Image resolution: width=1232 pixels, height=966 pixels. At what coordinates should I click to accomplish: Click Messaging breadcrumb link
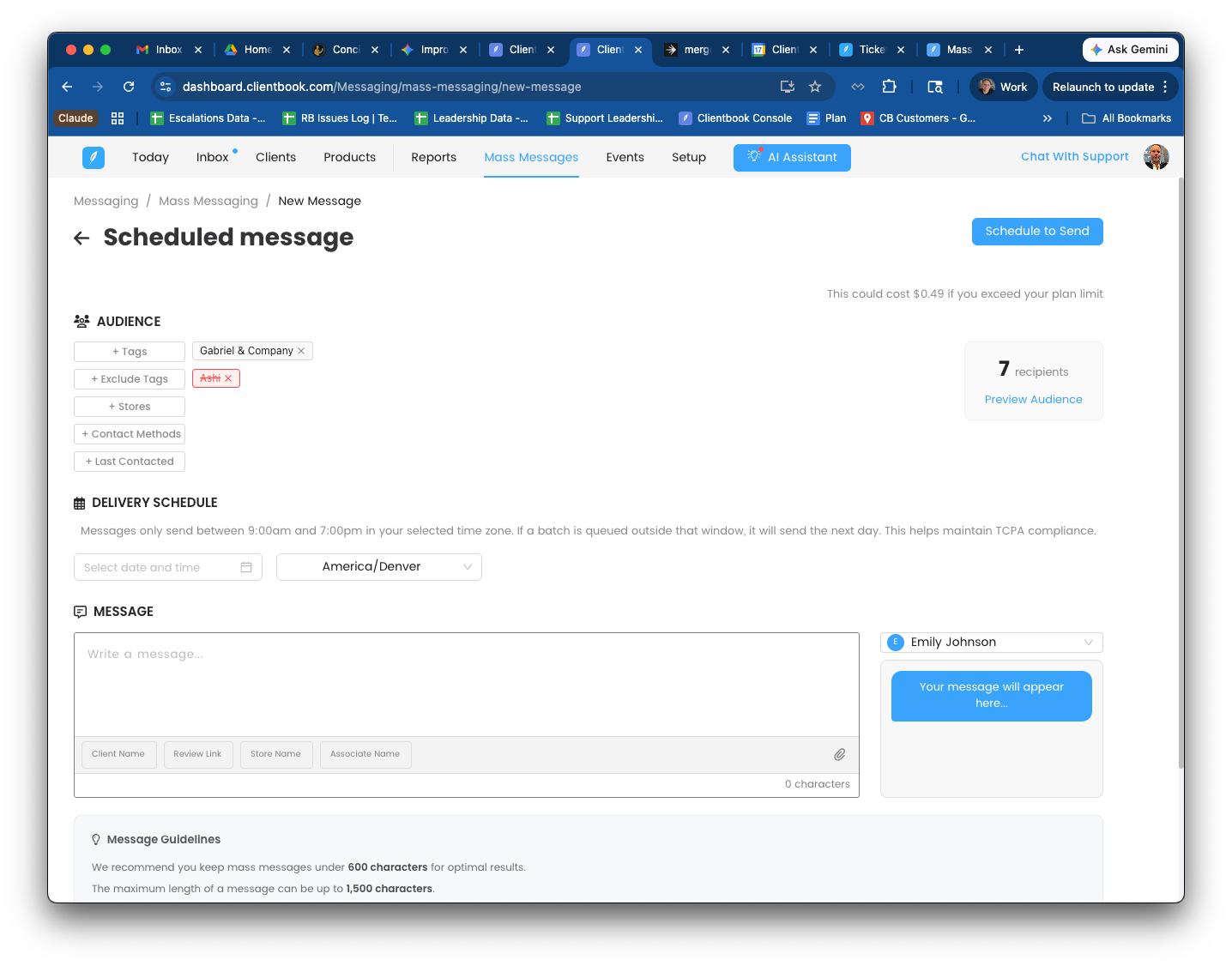coord(106,201)
